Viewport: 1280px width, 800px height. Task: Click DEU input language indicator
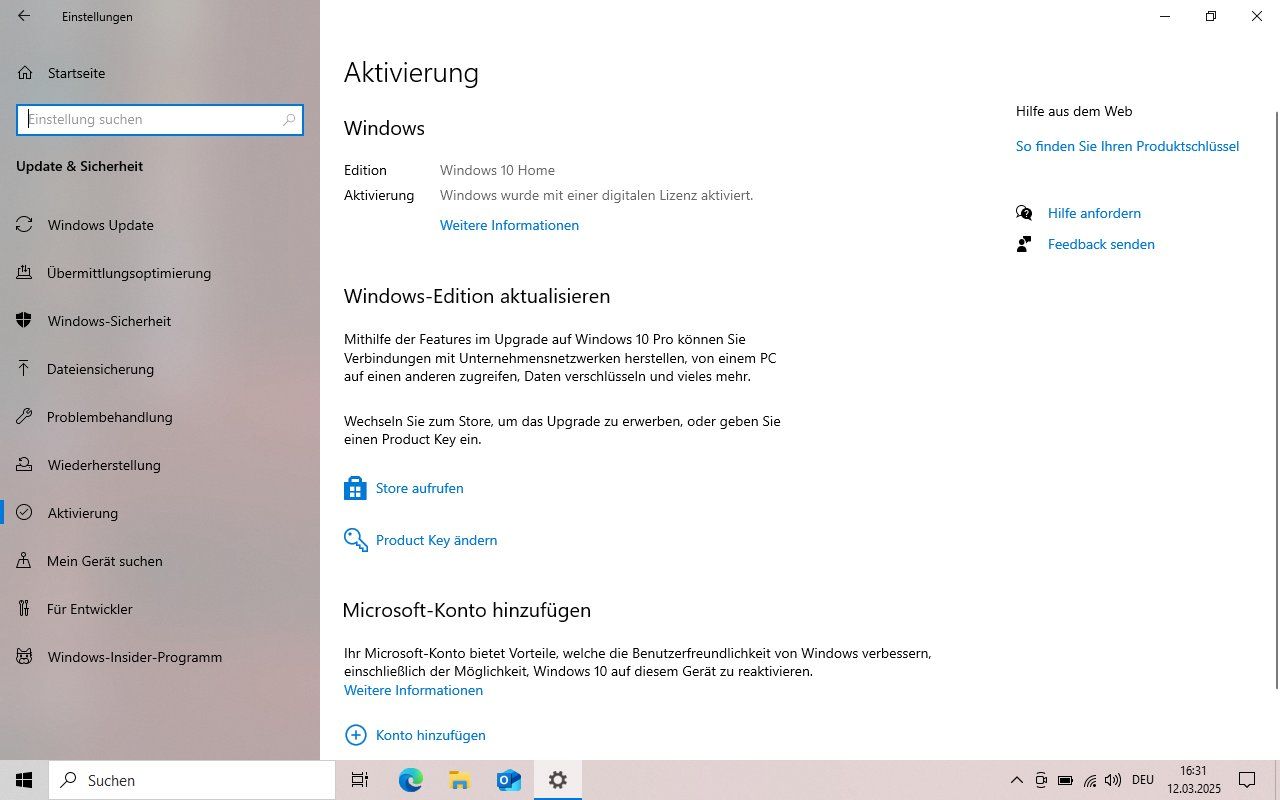click(x=1142, y=780)
